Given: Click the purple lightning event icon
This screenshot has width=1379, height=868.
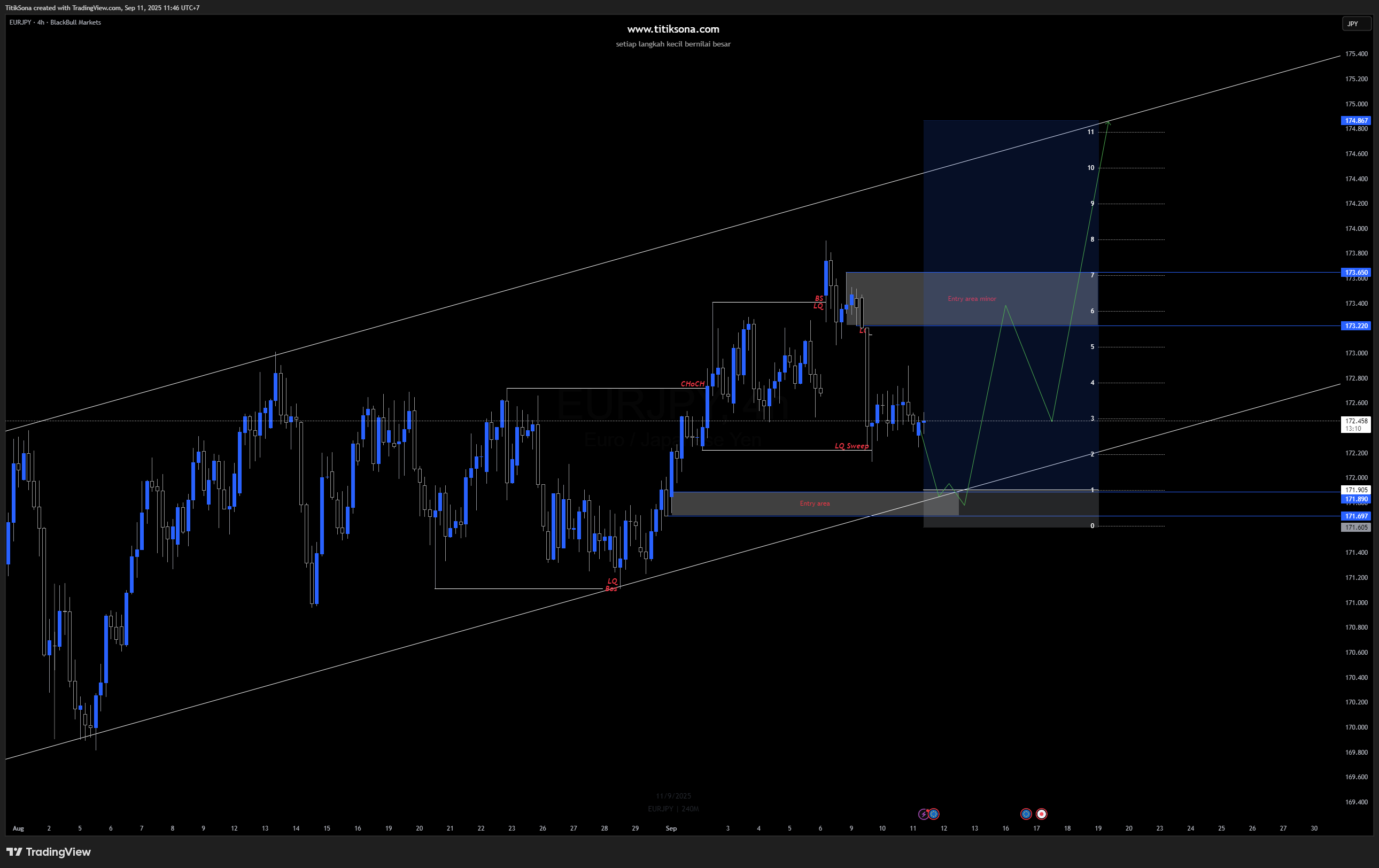Looking at the screenshot, I should coord(923,813).
